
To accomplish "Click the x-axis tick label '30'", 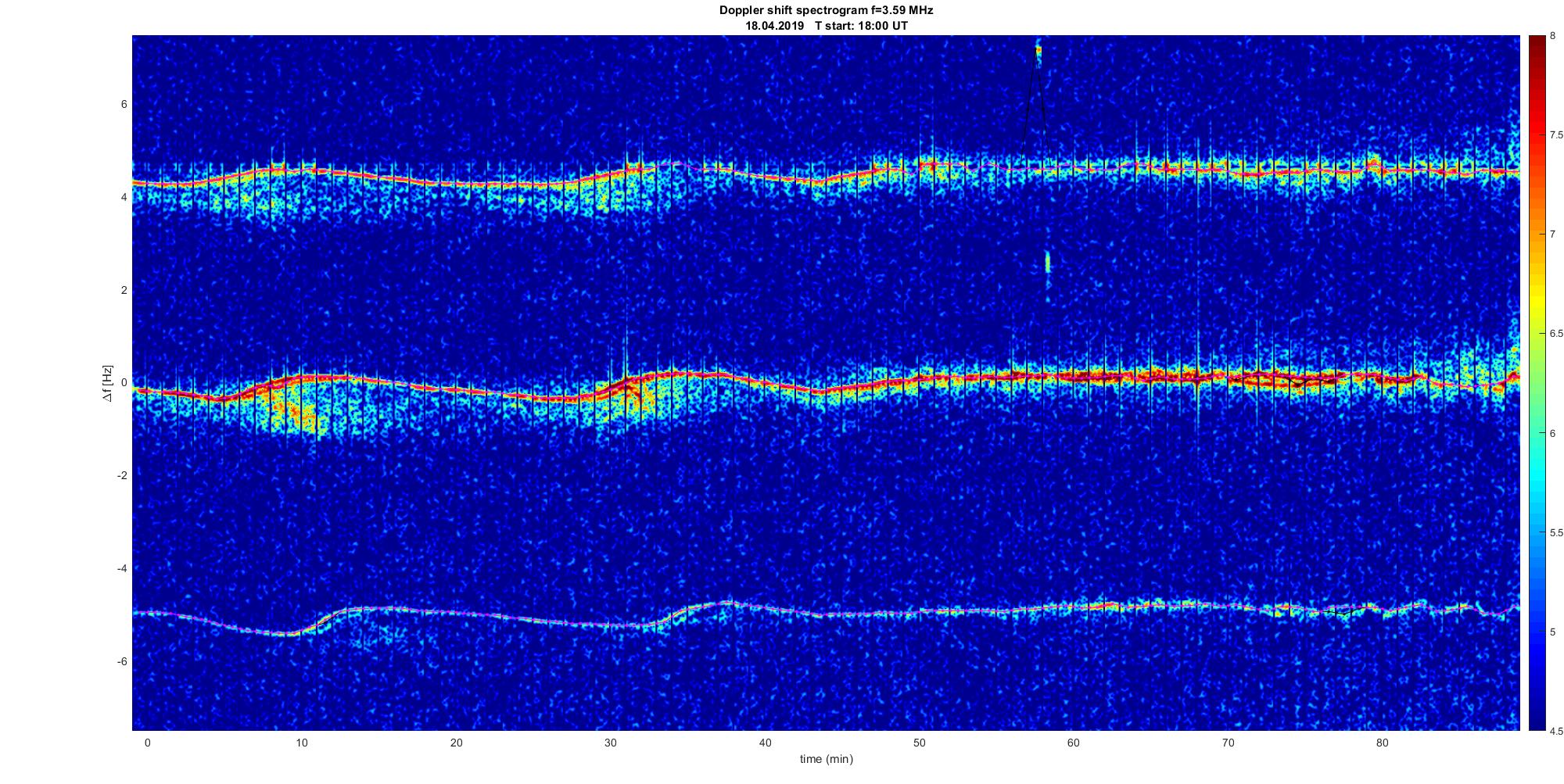I will coord(611,743).
